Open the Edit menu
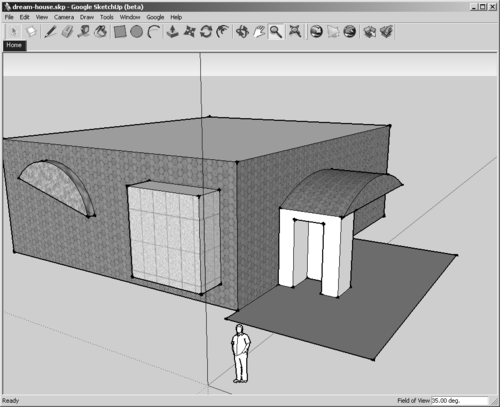 (x=24, y=17)
